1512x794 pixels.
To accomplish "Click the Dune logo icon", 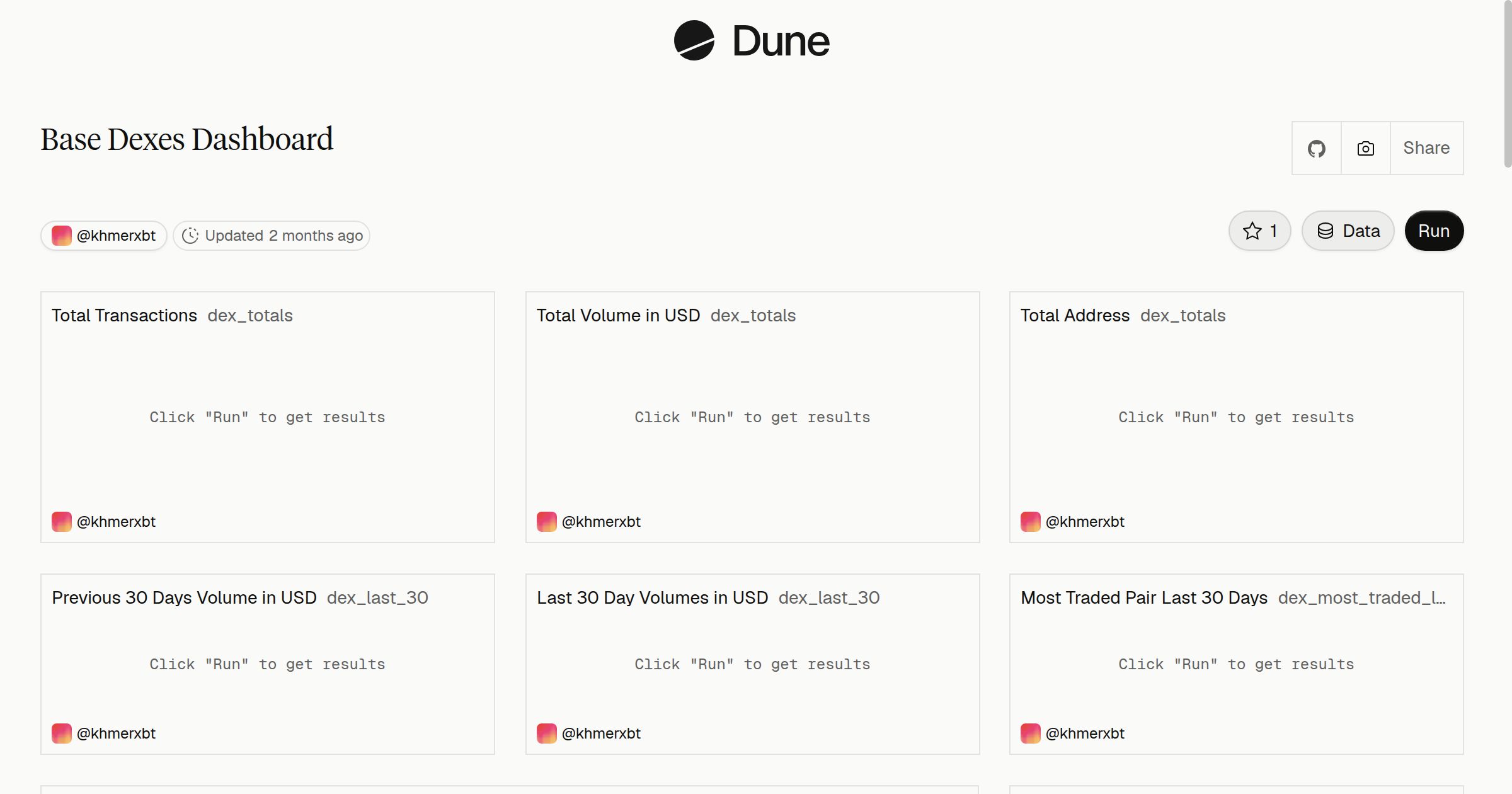I will click(x=694, y=40).
